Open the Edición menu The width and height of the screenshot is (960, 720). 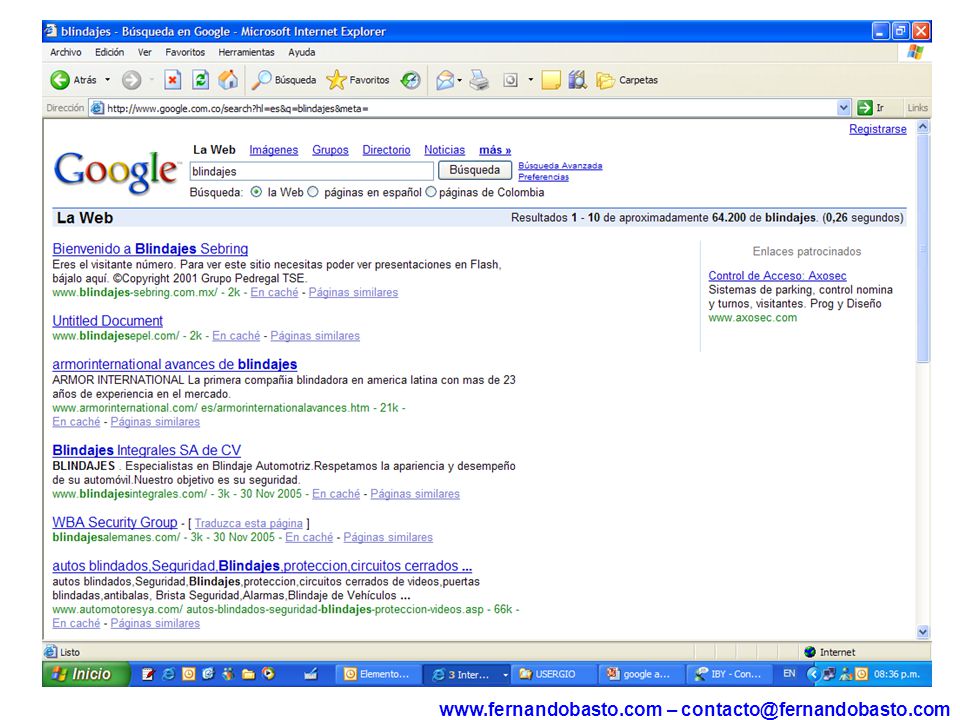110,53
